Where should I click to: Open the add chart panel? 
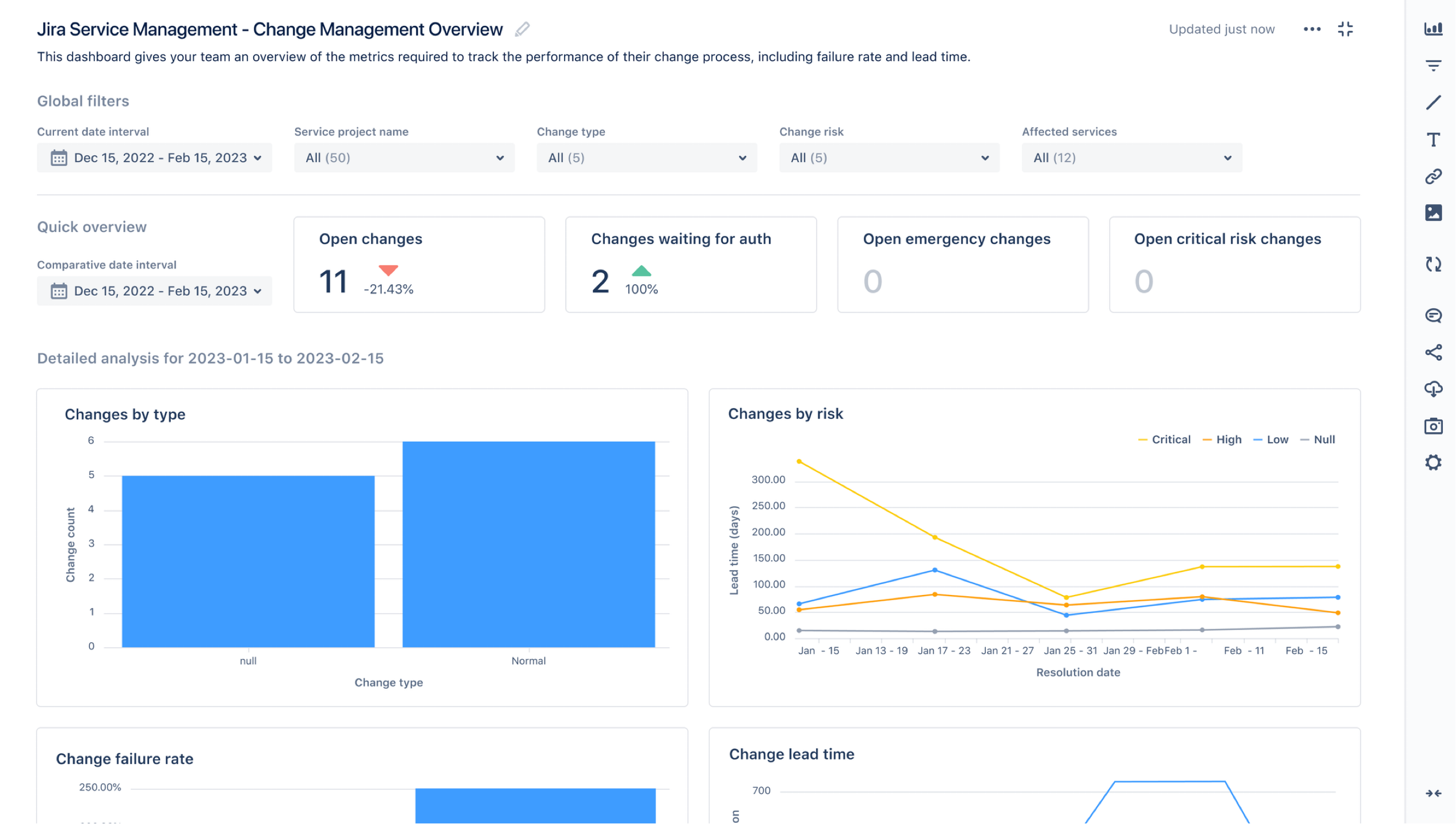click(x=1434, y=28)
